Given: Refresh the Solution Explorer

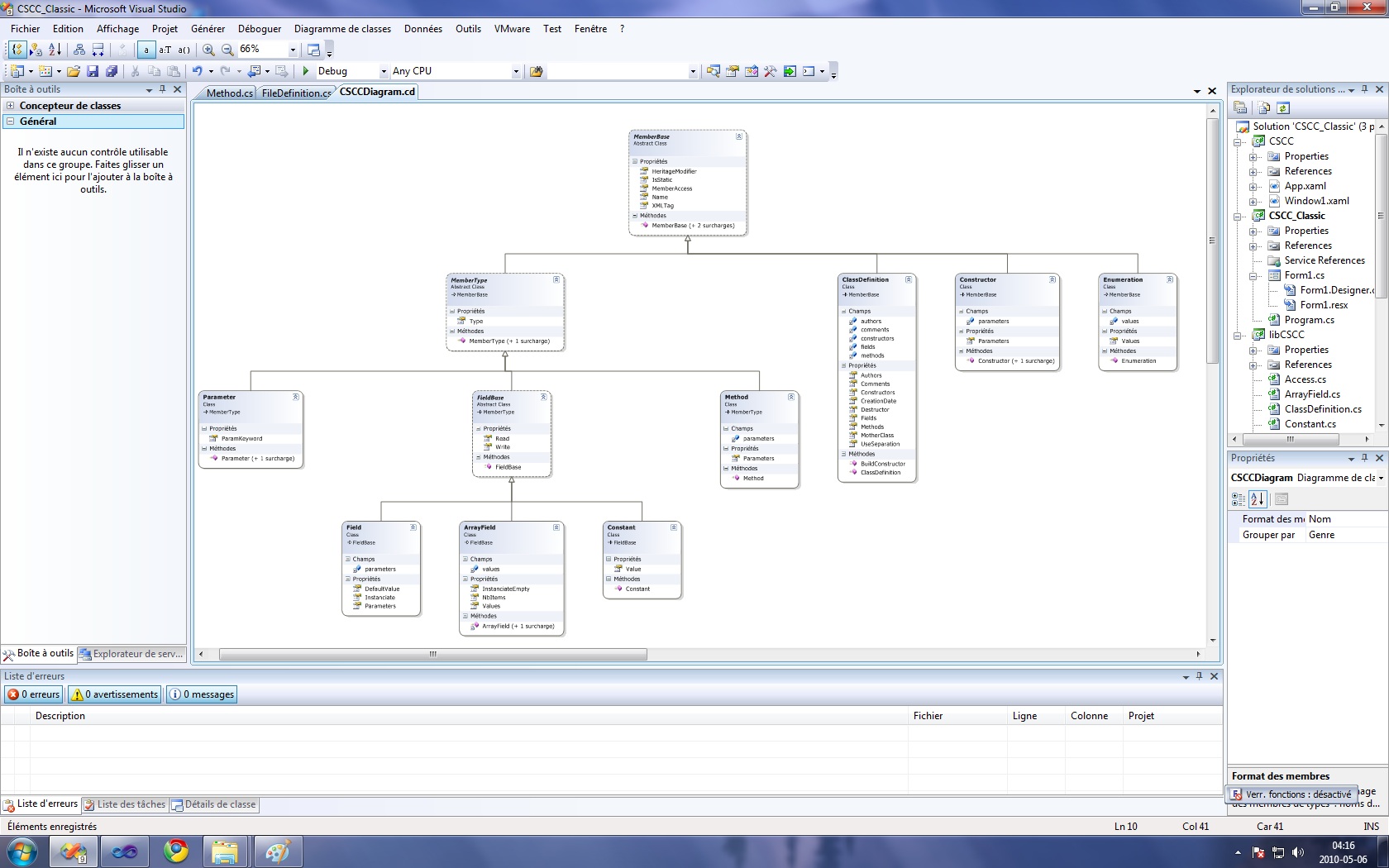Looking at the screenshot, I should coord(1283,108).
